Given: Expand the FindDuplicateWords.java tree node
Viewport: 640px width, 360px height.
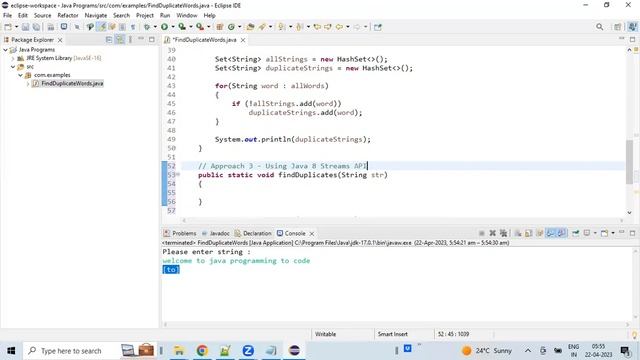Looking at the screenshot, I should pyautogui.click(x=27, y=84).
